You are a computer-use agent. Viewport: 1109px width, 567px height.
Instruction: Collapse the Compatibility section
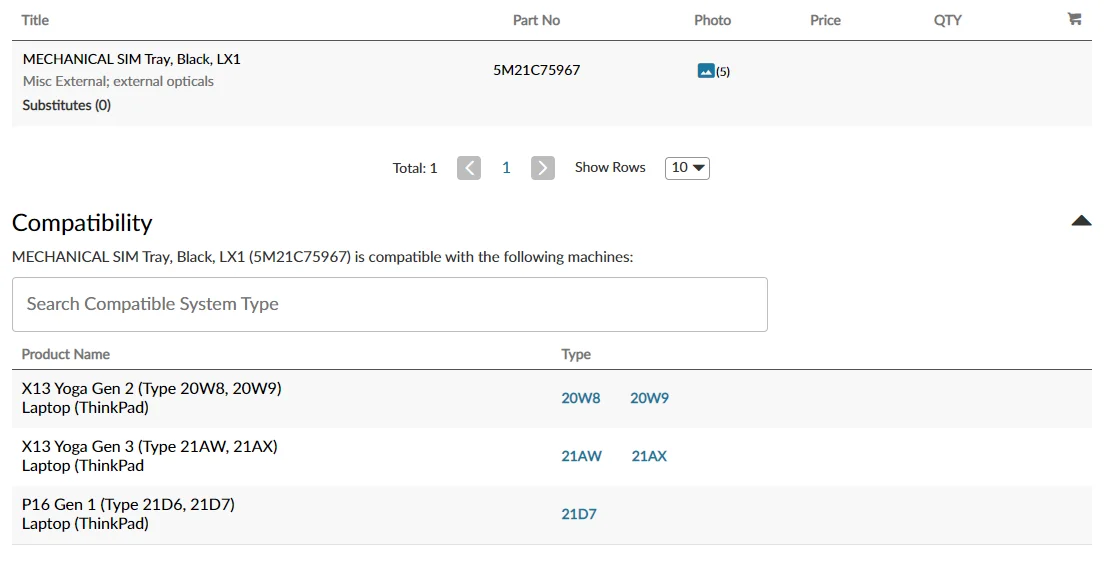[x=1081, y=221]
